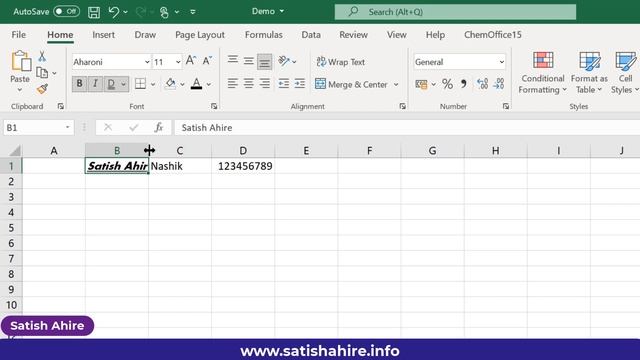Screen dimensions: 640x360
Task: Open Alignment dialog launcher
Action: click(402, 106)
